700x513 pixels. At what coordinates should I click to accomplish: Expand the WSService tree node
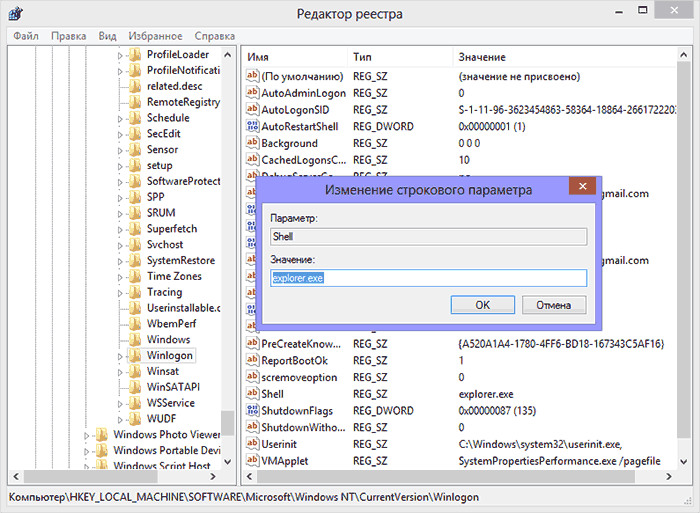point(120,404)
